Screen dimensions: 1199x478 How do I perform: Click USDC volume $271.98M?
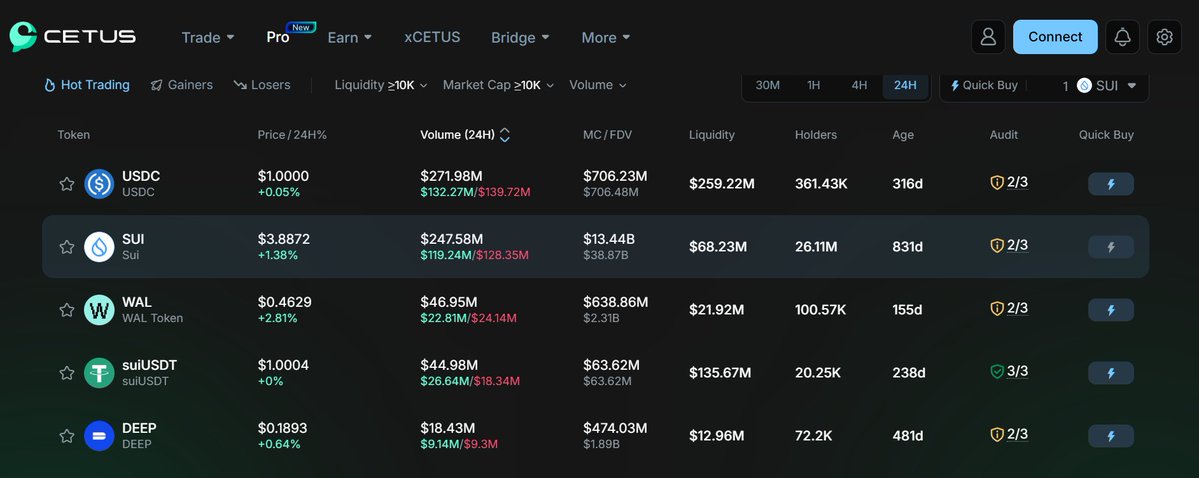pyautogui.click(x=451, y=176)
